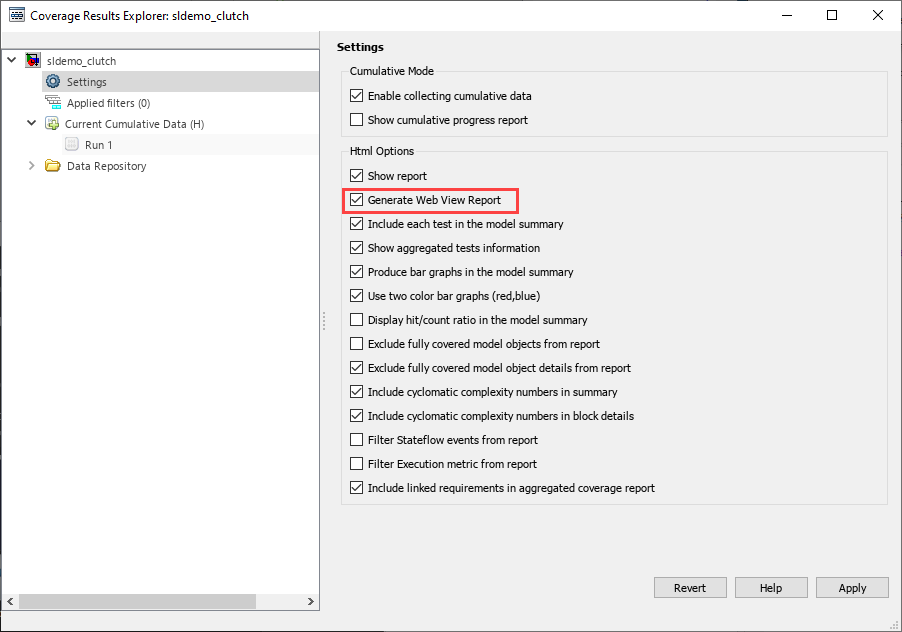Collapse the Current Cumulative Data node

pyautogui.click(x=32, y=124)
